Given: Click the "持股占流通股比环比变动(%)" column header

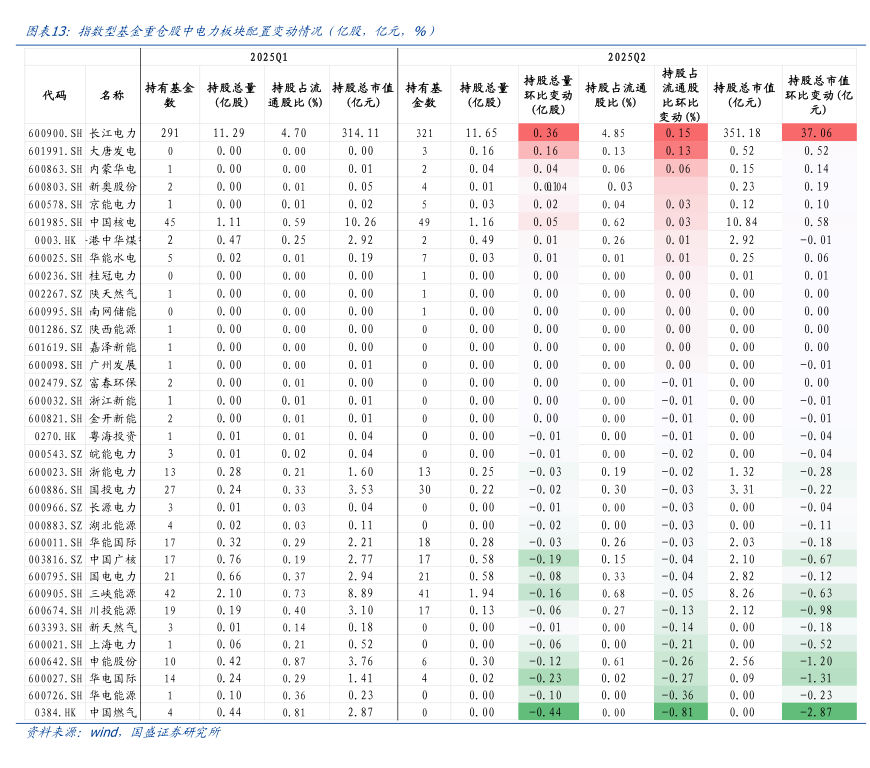Looking at the screenshot, I should [680, 95].
